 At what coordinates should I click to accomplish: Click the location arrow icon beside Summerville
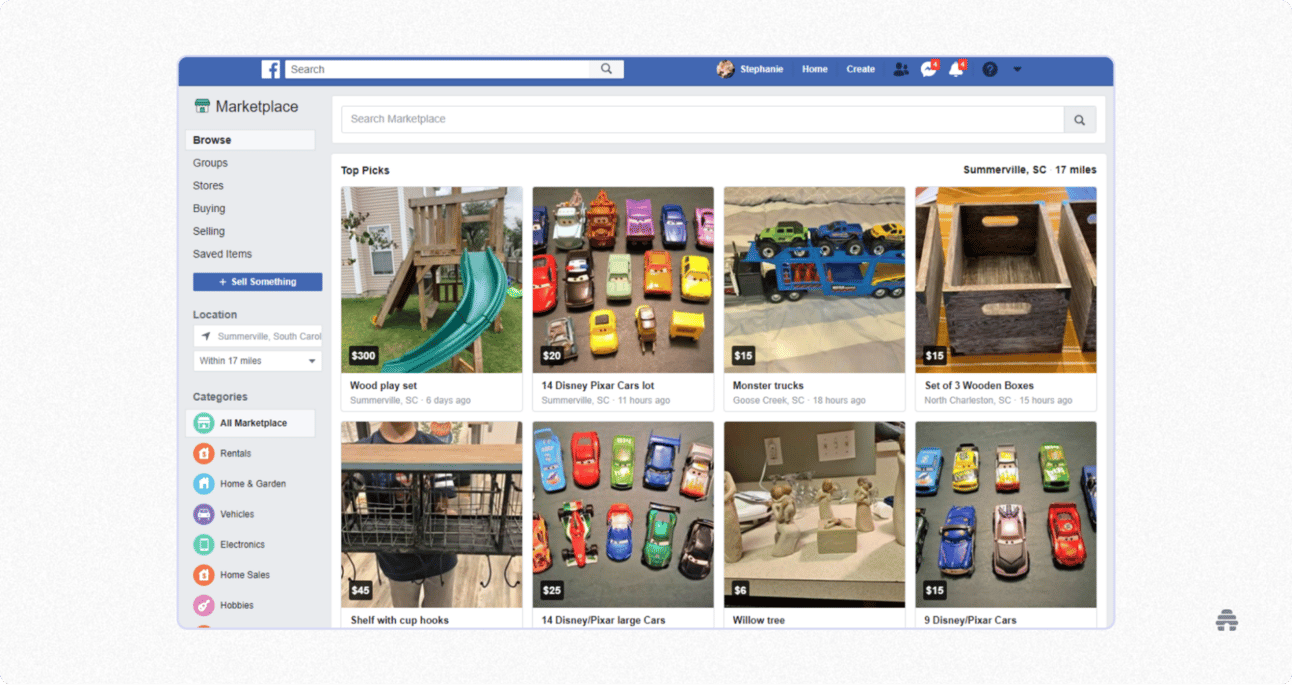206,336
